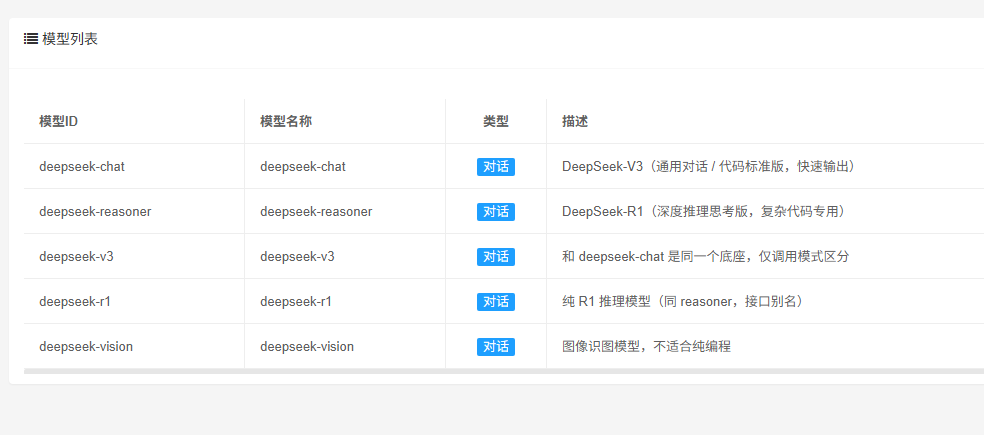Click the 对话 tag in deepseek-r1 row
The height and width of the screenshot is (435, 984).
(x=496, y=302)
